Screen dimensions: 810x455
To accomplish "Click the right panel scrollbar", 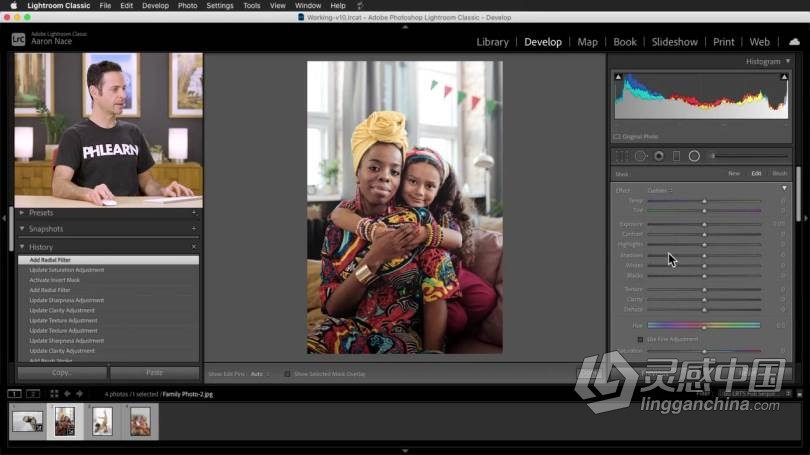I will click(798, 194).
